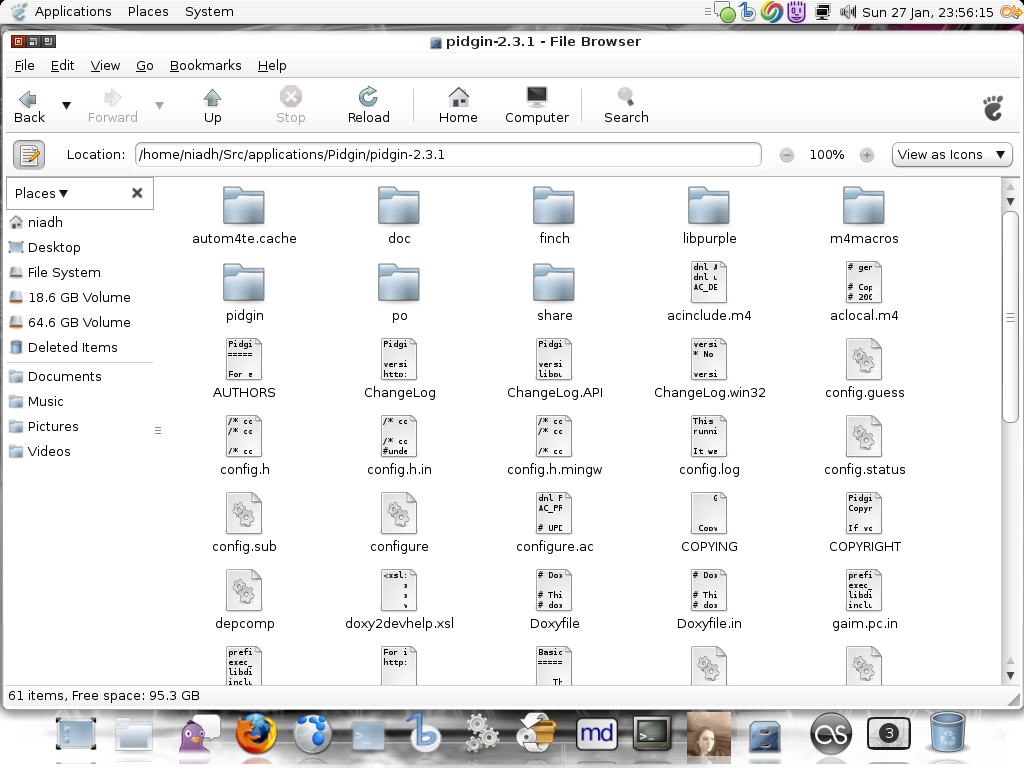The width and height of the screenshot is (1024, 768).
Task: Open the Help menu
Action: click(x=272, y=65)
